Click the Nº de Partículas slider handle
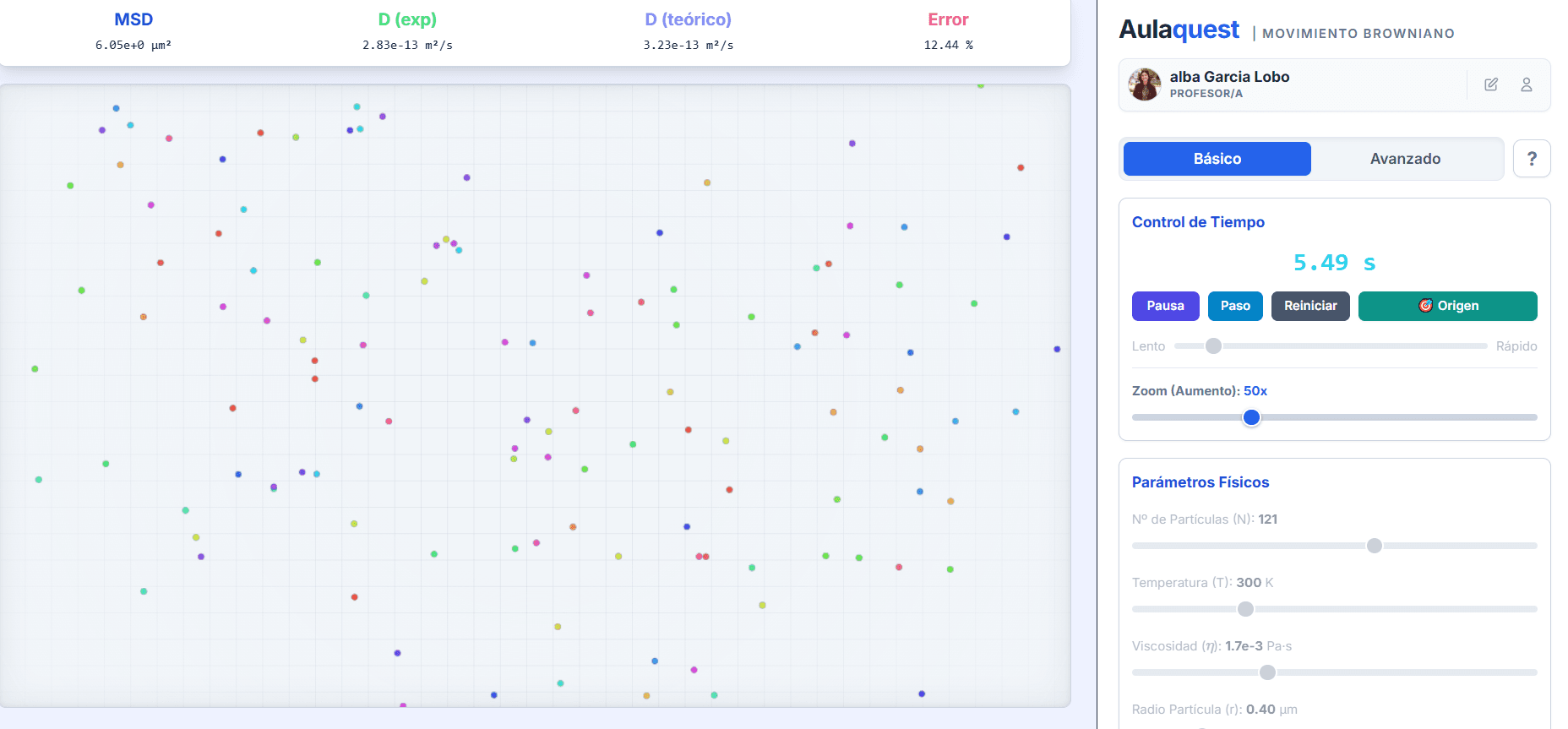1568x729 pixels. pyautogui.click(x=1375, y=546)
